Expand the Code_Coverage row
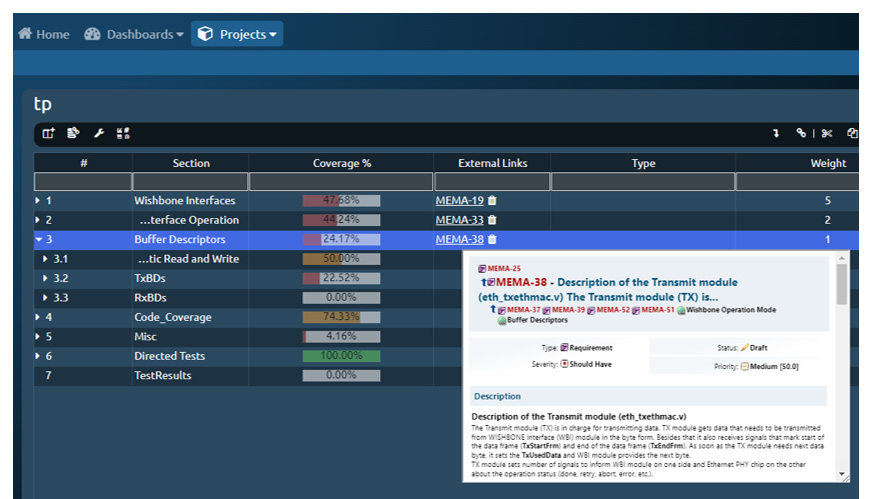883x499 pixels. (x=38, y=318)
